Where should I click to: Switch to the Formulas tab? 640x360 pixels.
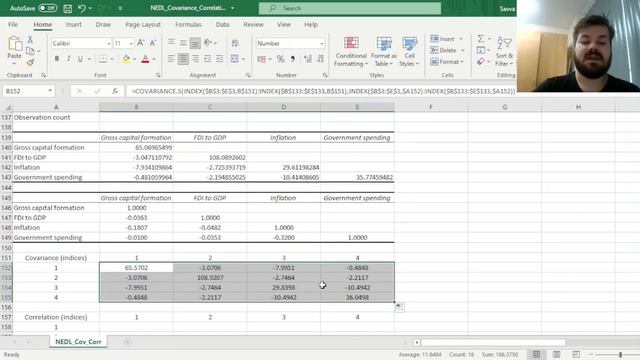tap(188, 24)
